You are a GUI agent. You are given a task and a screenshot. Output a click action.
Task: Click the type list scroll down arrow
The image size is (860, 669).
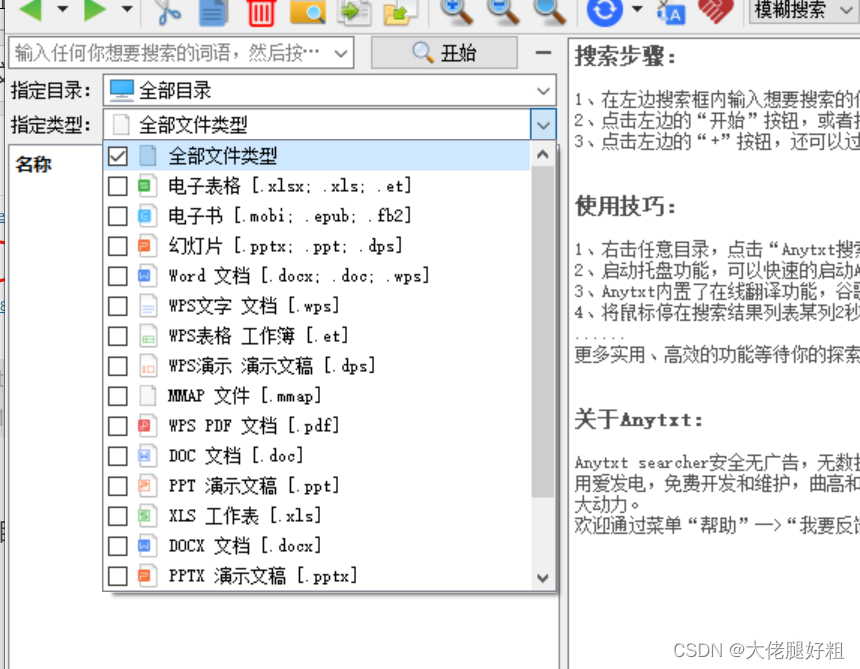[x=543, y=577]
